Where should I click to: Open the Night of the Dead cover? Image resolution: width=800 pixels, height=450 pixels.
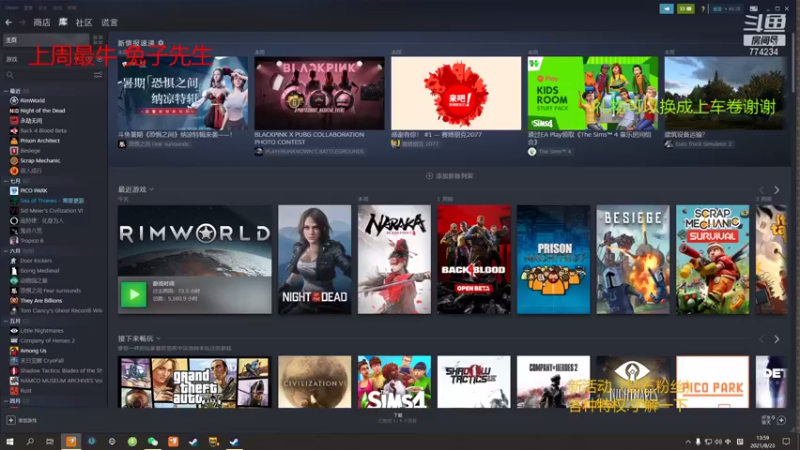click(314, 259)
